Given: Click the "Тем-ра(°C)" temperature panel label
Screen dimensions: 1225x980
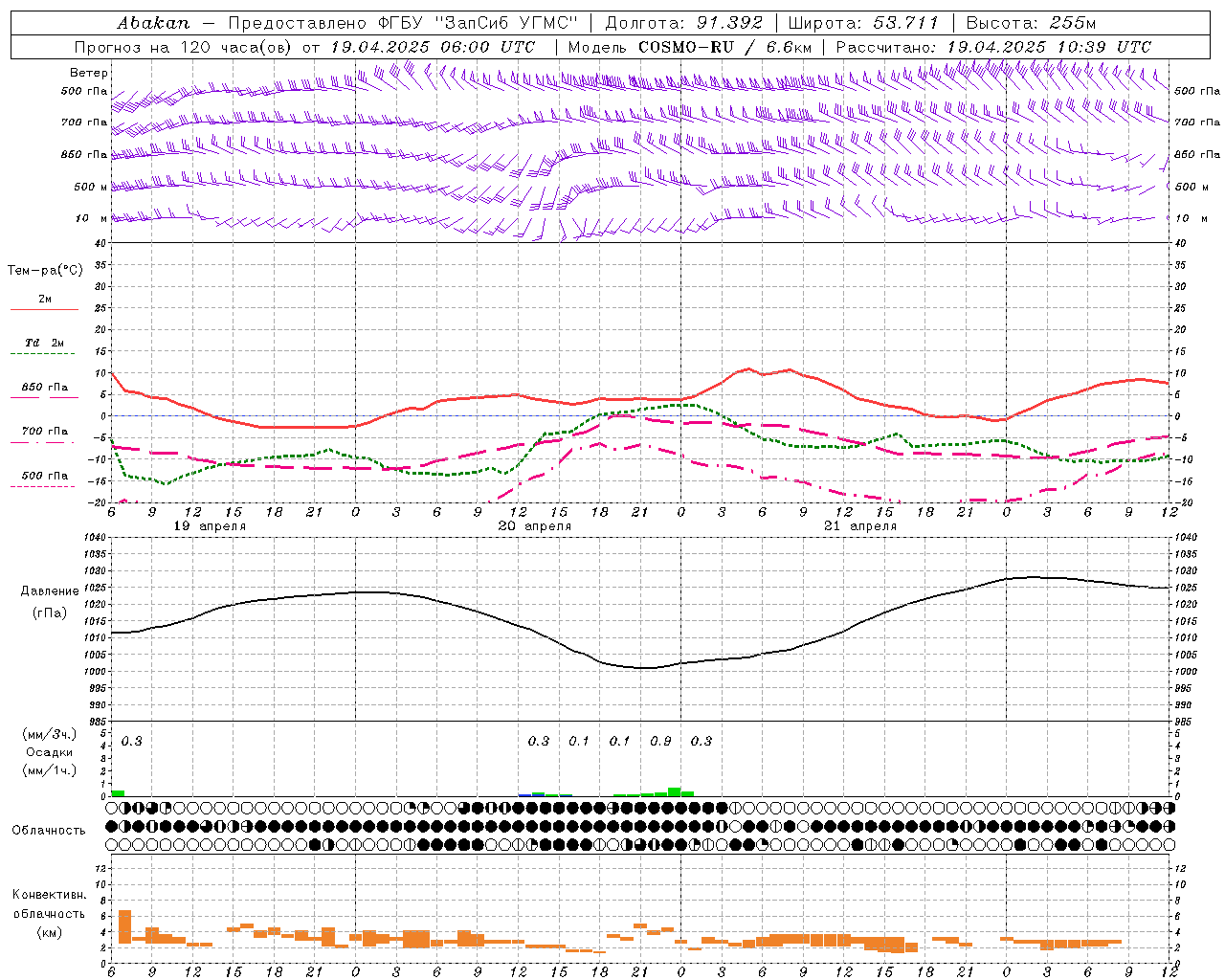Looking at the screenshot, I should pyautogui.click(x=45, y=271).
